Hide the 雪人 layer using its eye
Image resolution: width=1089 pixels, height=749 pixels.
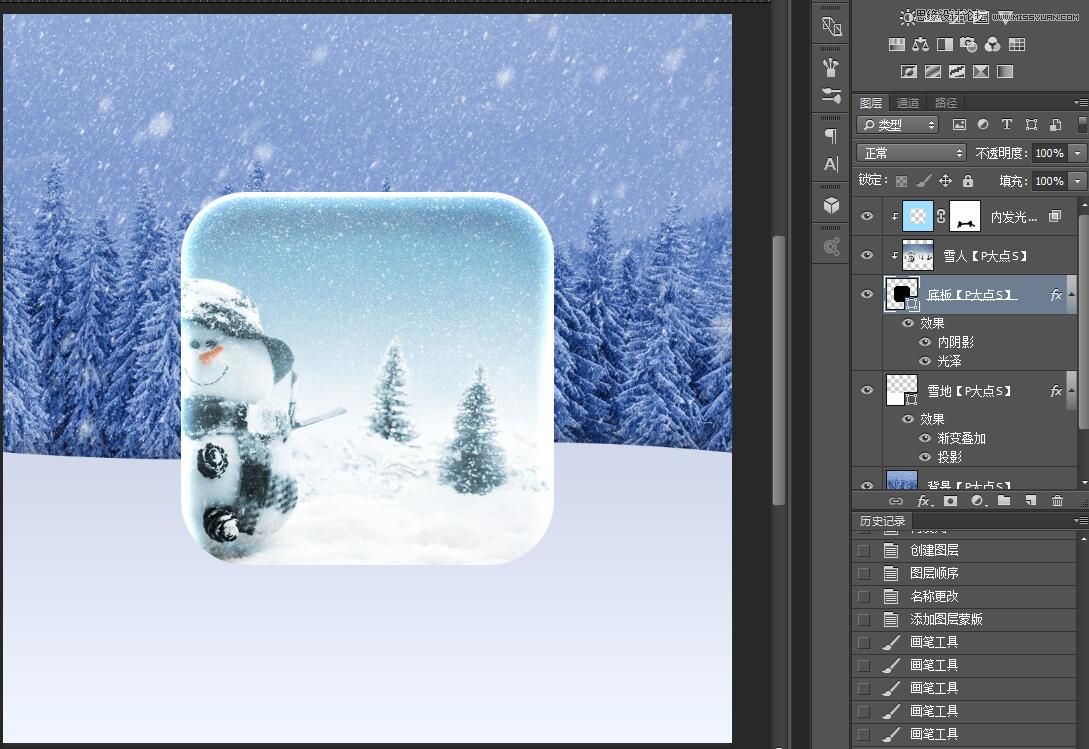tap(867, 255)
